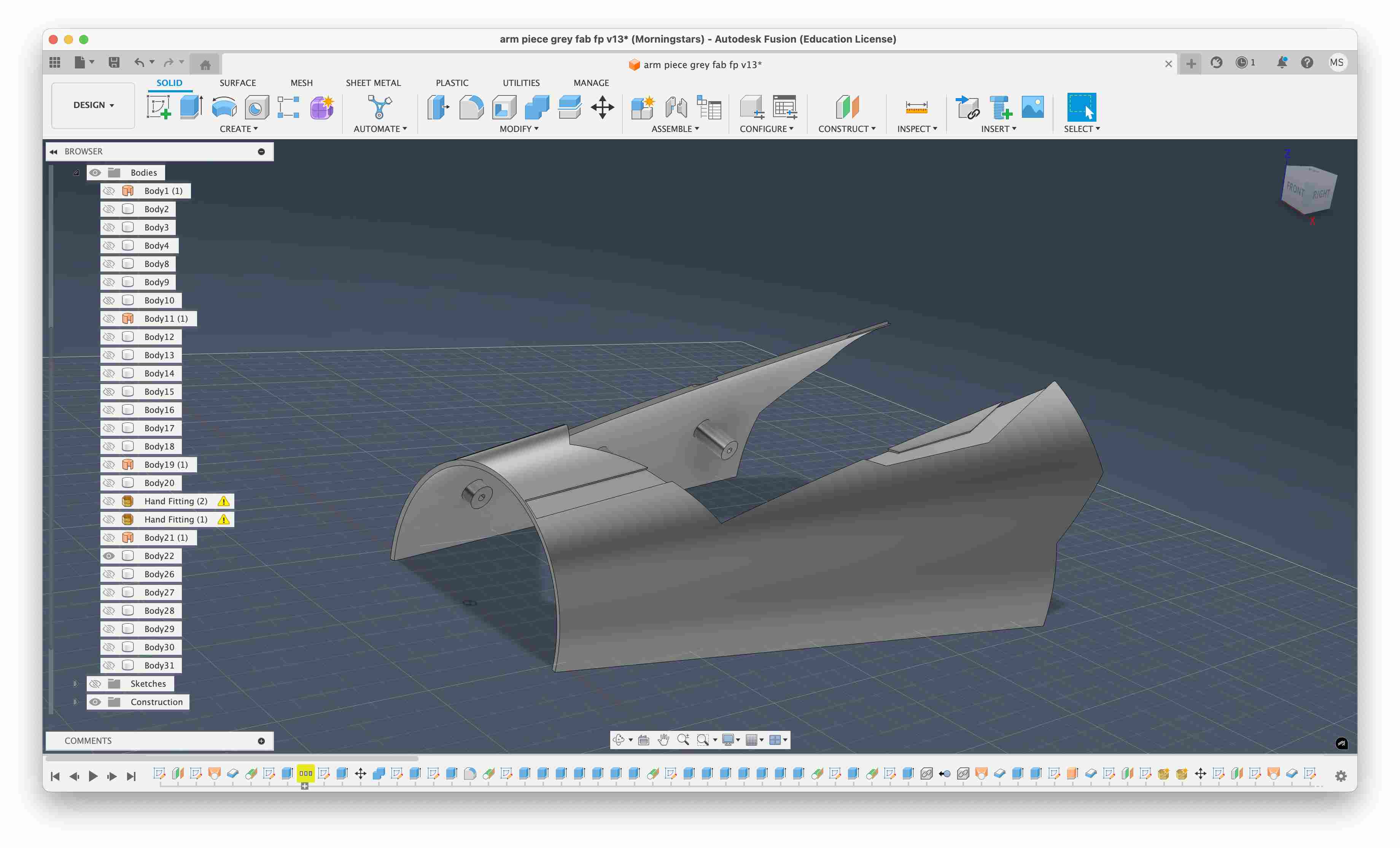Select the Shell tool
This screenshot has height=848, width=1400.
pyautogui.click(x=504, y=107)
